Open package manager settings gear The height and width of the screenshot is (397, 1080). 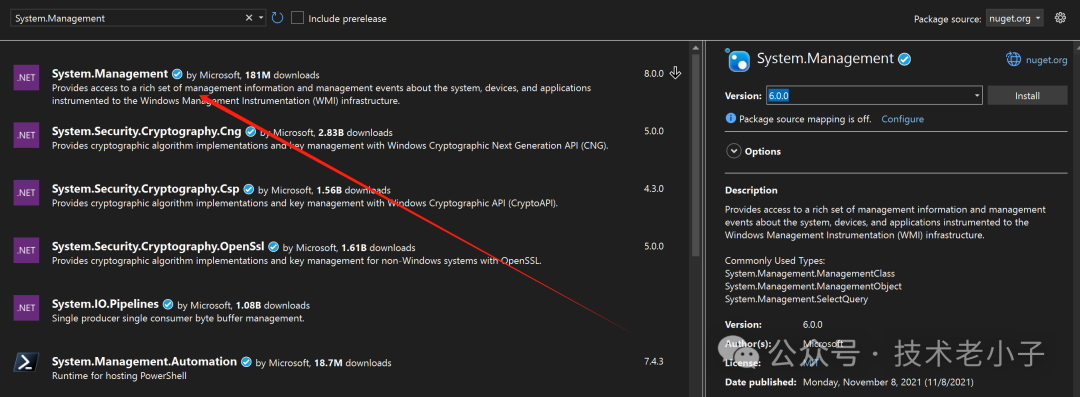pos(1059,18)
